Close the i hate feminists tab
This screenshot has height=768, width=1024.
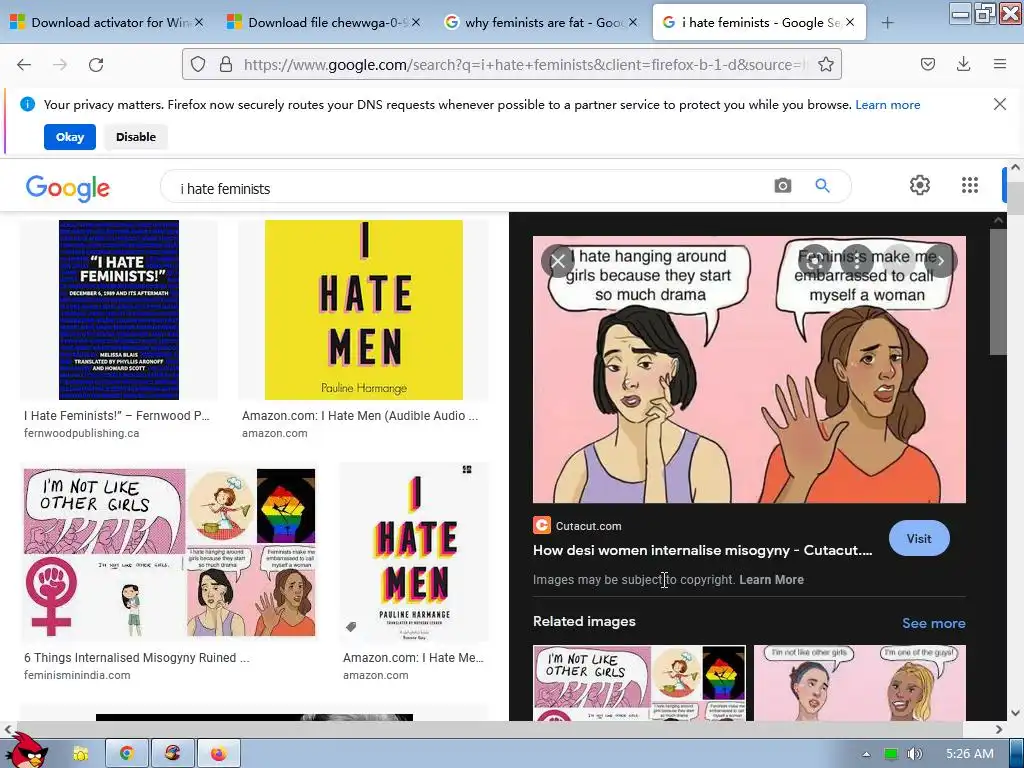pos(850,22)
